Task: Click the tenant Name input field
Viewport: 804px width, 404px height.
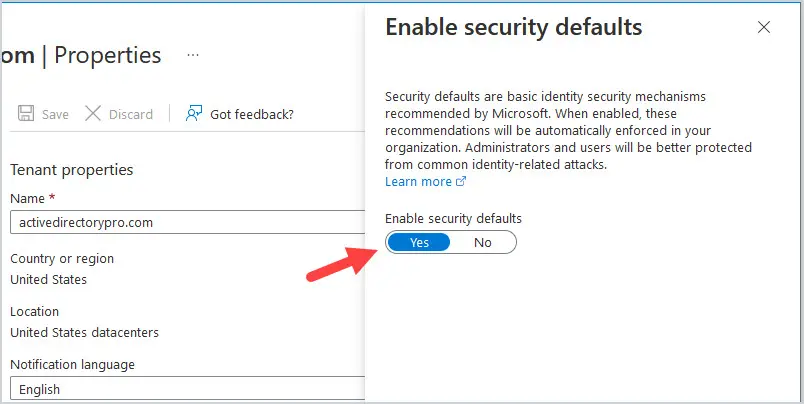Action: pos(188,223)
